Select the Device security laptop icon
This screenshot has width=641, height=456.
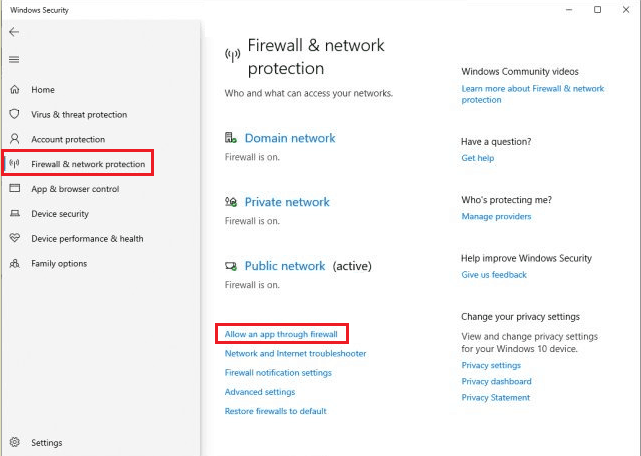[x=14, y=214]
